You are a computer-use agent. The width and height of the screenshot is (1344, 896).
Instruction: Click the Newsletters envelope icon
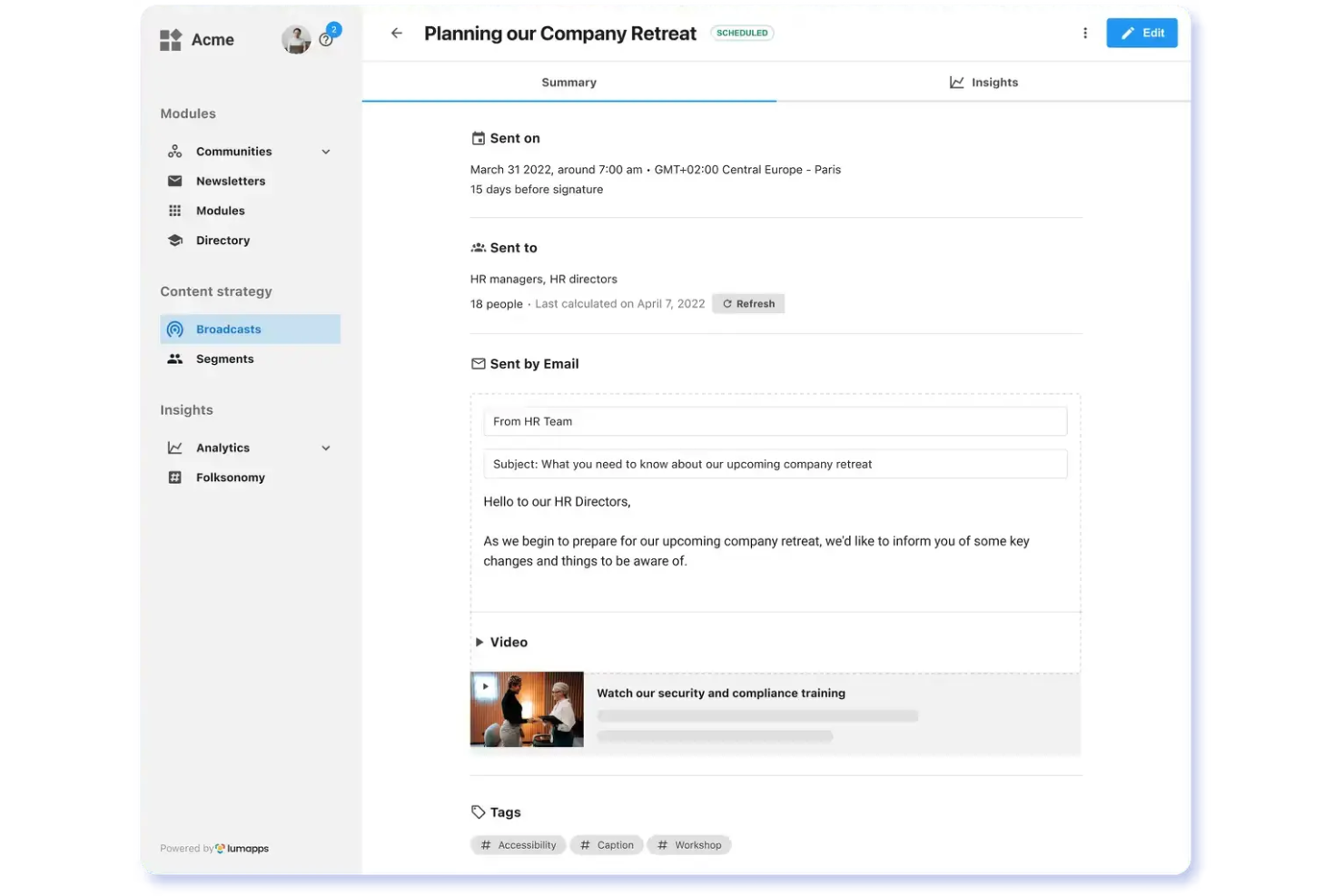point(174,182)
